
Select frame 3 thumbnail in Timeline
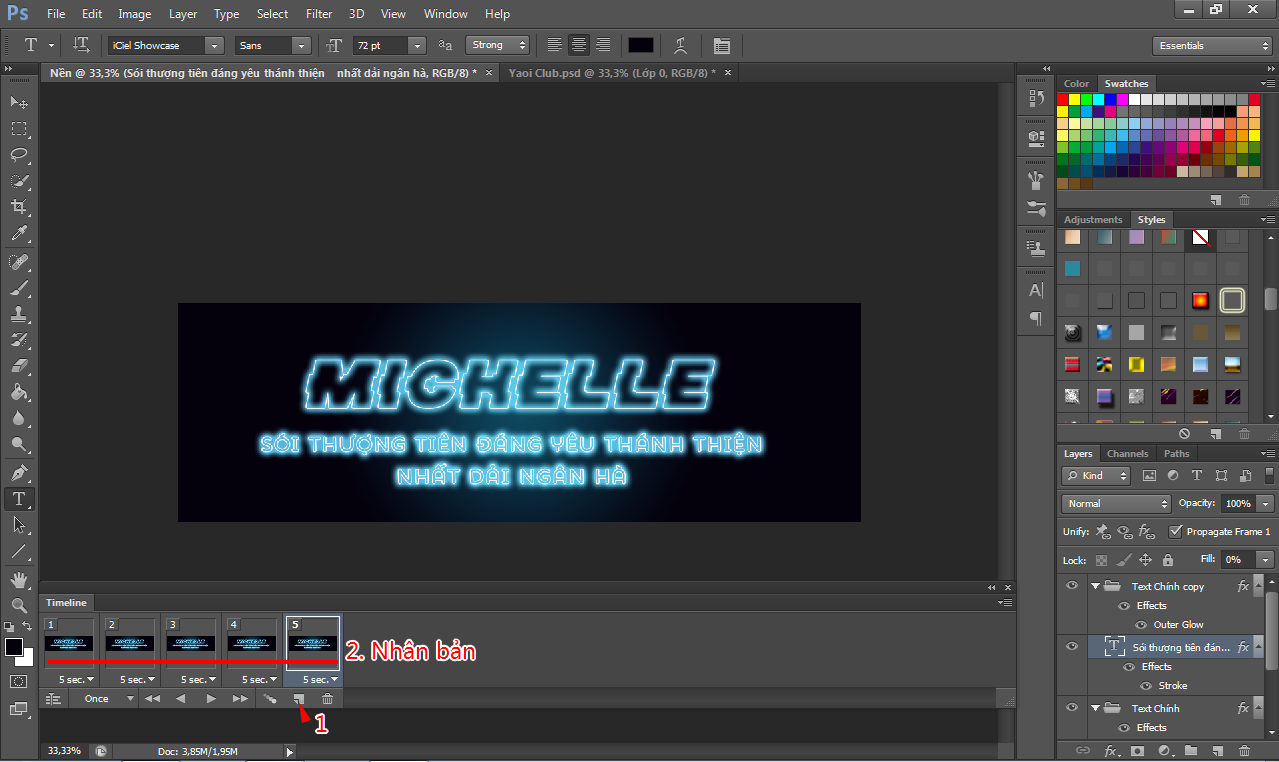click(x=190, y=643)
